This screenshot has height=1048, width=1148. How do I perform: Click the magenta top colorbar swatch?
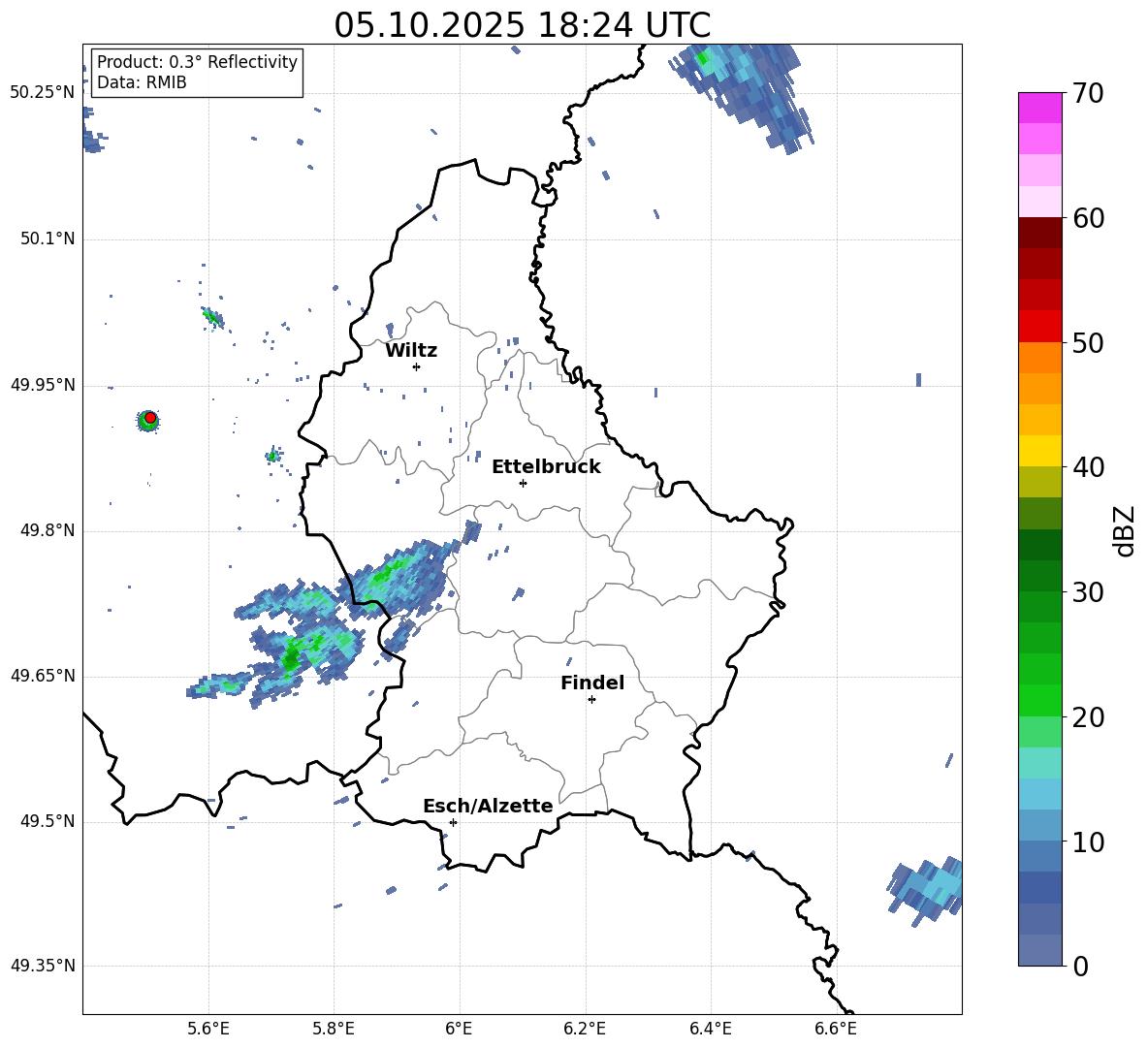(1039, 109)
